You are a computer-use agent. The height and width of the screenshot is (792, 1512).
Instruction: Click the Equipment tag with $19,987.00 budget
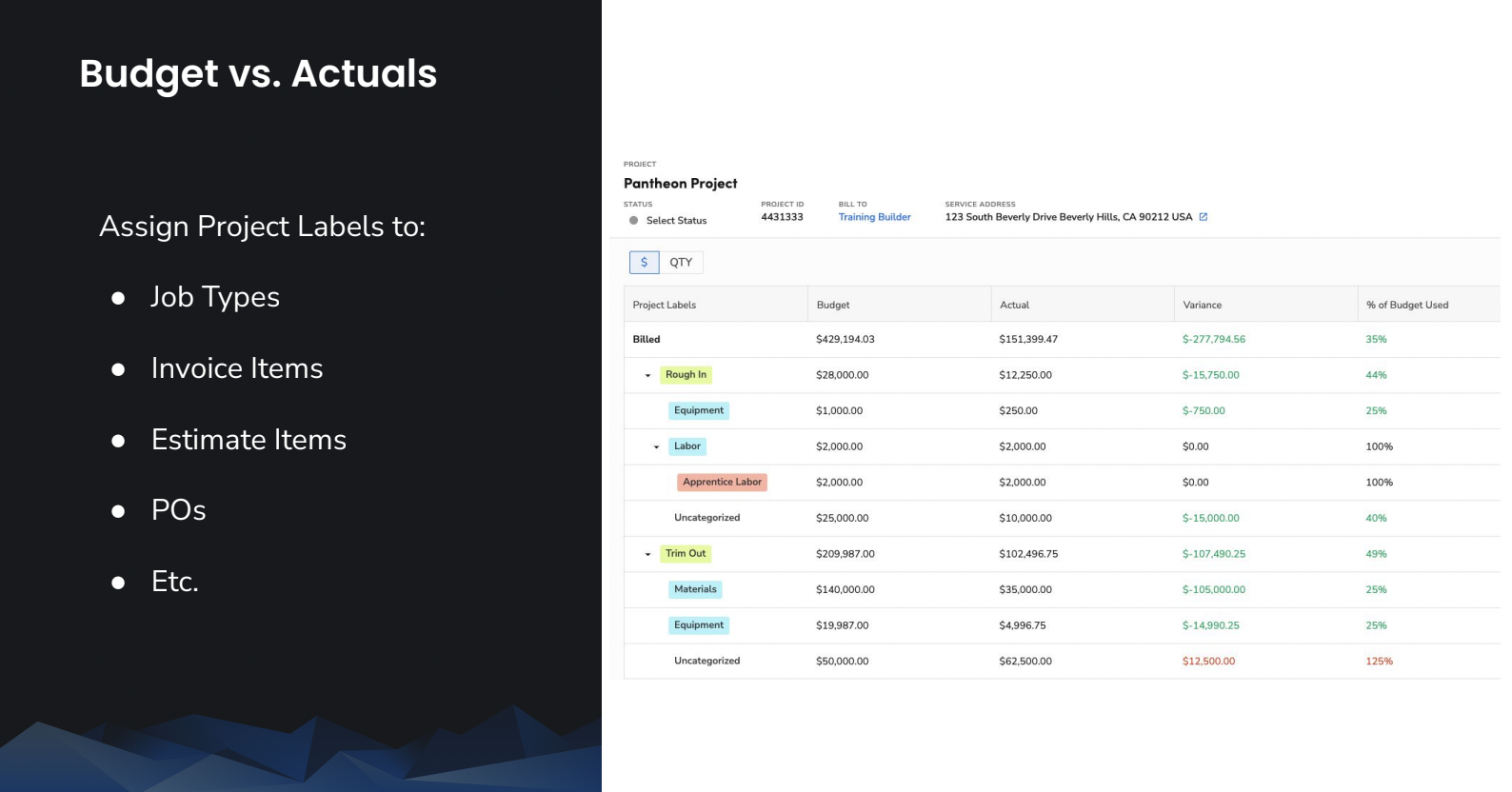pyautogui.click(x=699, y=625)
